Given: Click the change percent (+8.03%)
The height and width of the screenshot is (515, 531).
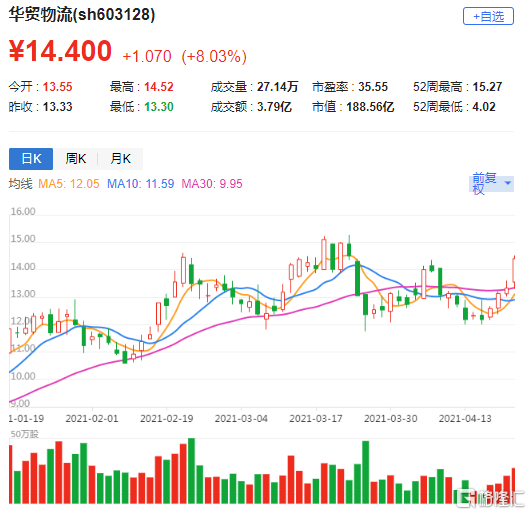Looking at the screenshot, I should click(214, 56).
